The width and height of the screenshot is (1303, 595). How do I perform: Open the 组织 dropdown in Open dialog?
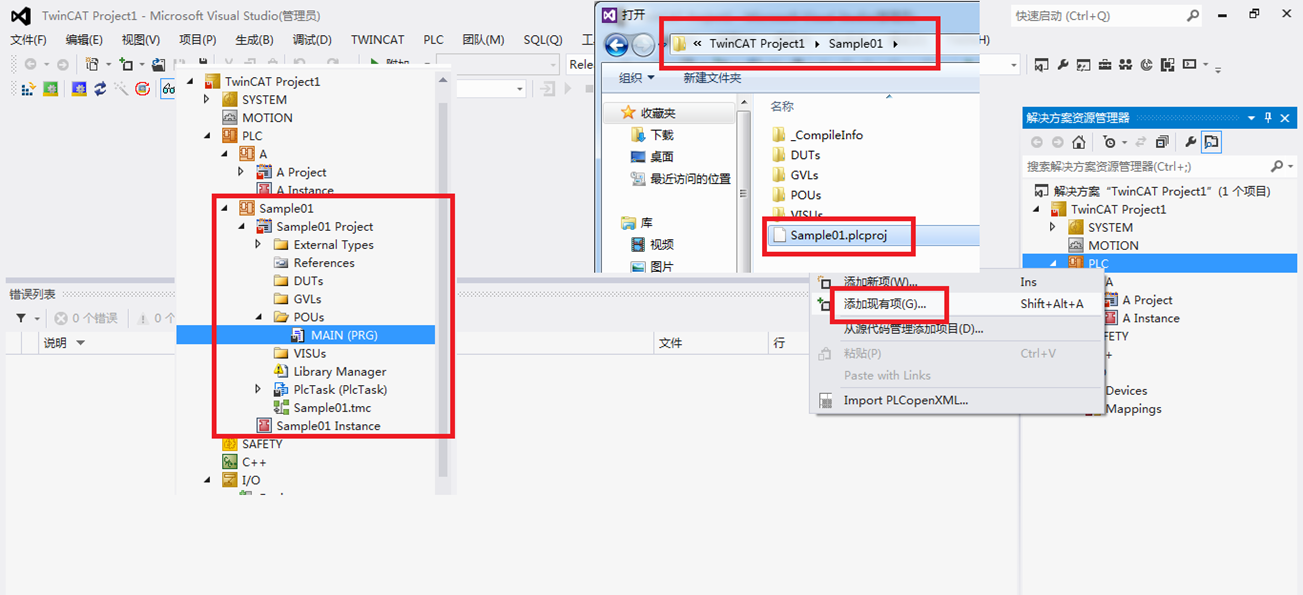(x=637, y=78)
